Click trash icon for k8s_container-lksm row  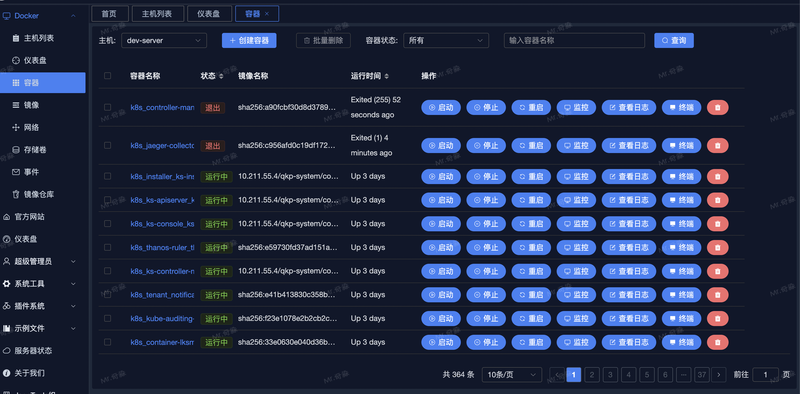pos(717,342)
